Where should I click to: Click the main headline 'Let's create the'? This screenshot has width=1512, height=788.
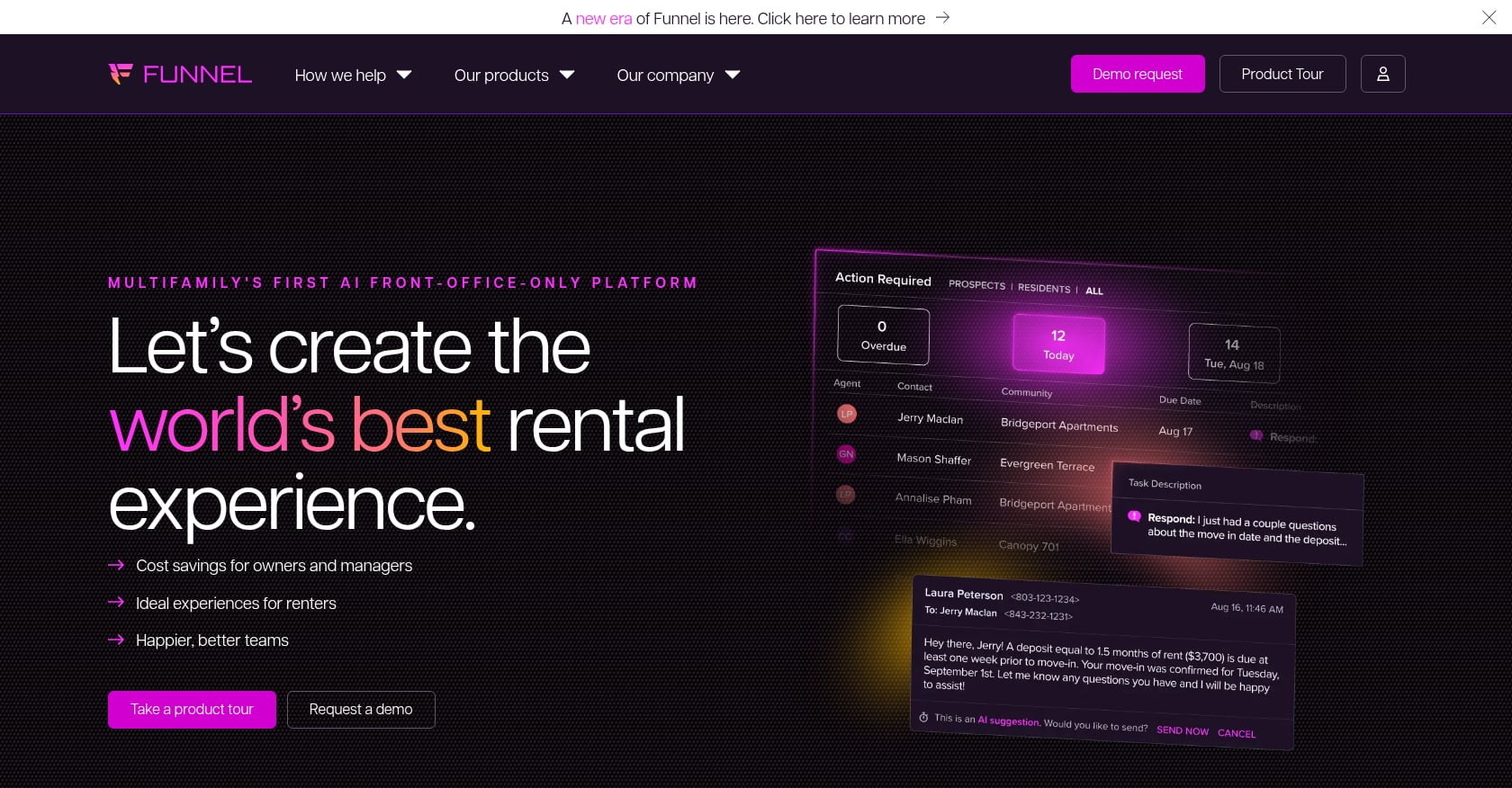pos(349,347)
